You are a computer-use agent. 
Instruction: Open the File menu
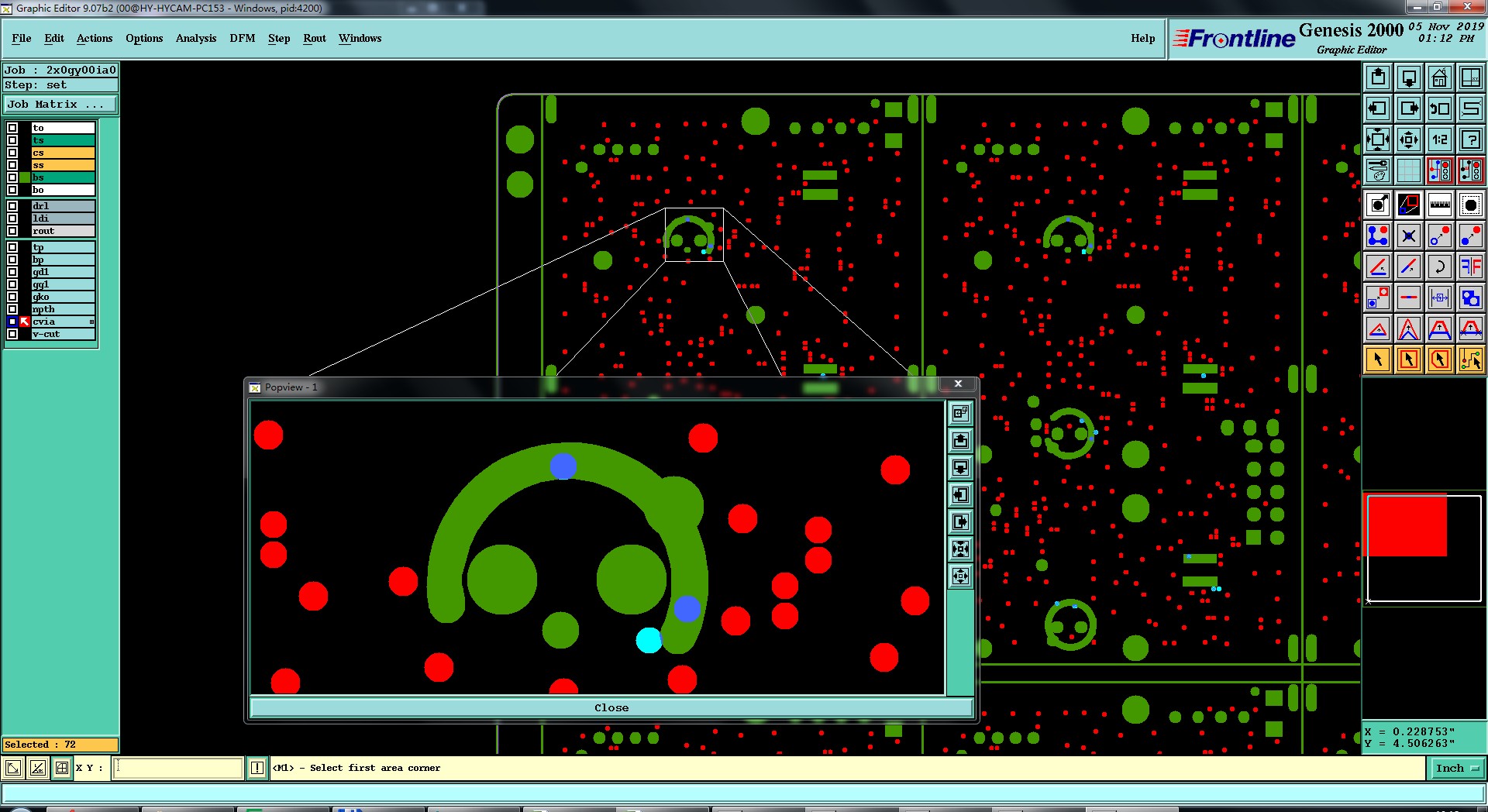point(22,38)
